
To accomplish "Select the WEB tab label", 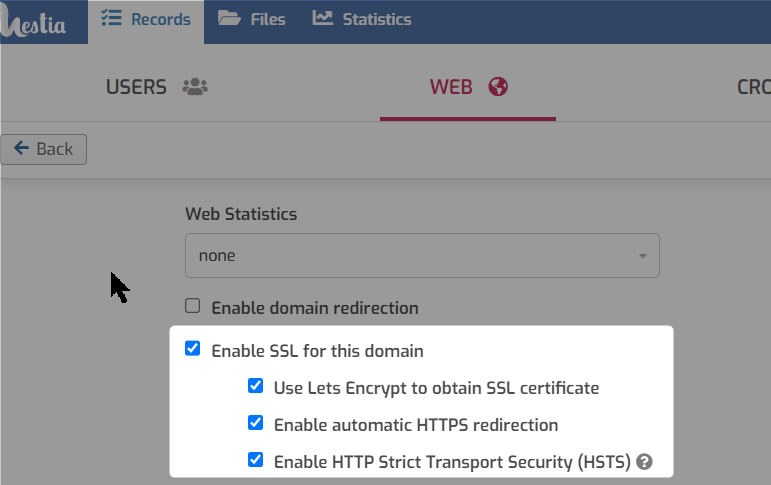I will click(451, 87).
